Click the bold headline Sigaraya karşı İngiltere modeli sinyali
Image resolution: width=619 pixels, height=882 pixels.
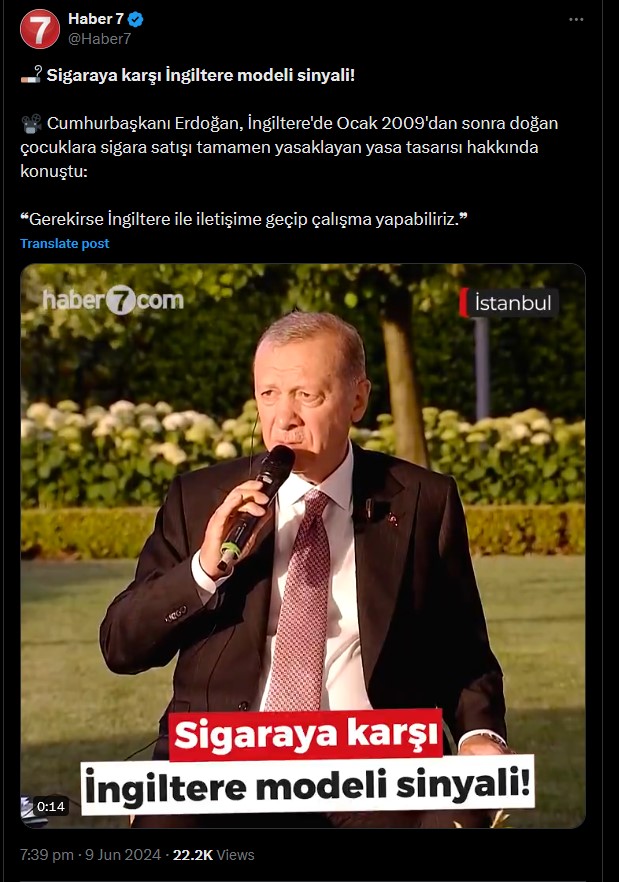[201, 75]
